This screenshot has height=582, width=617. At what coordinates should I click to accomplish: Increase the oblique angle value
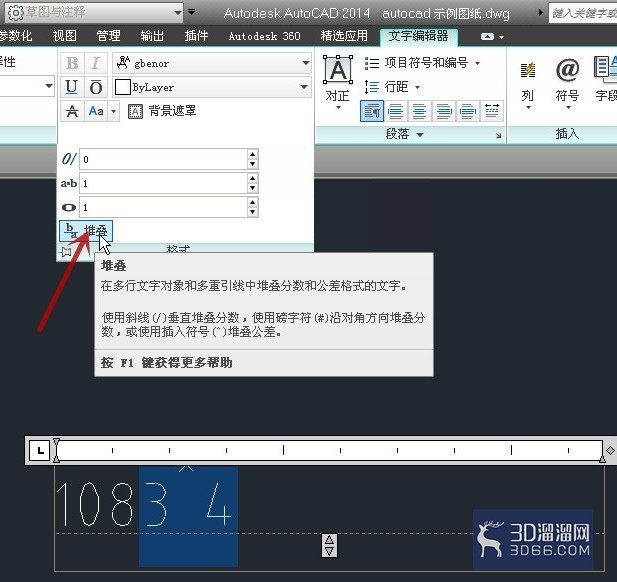[x=253, y=154]
